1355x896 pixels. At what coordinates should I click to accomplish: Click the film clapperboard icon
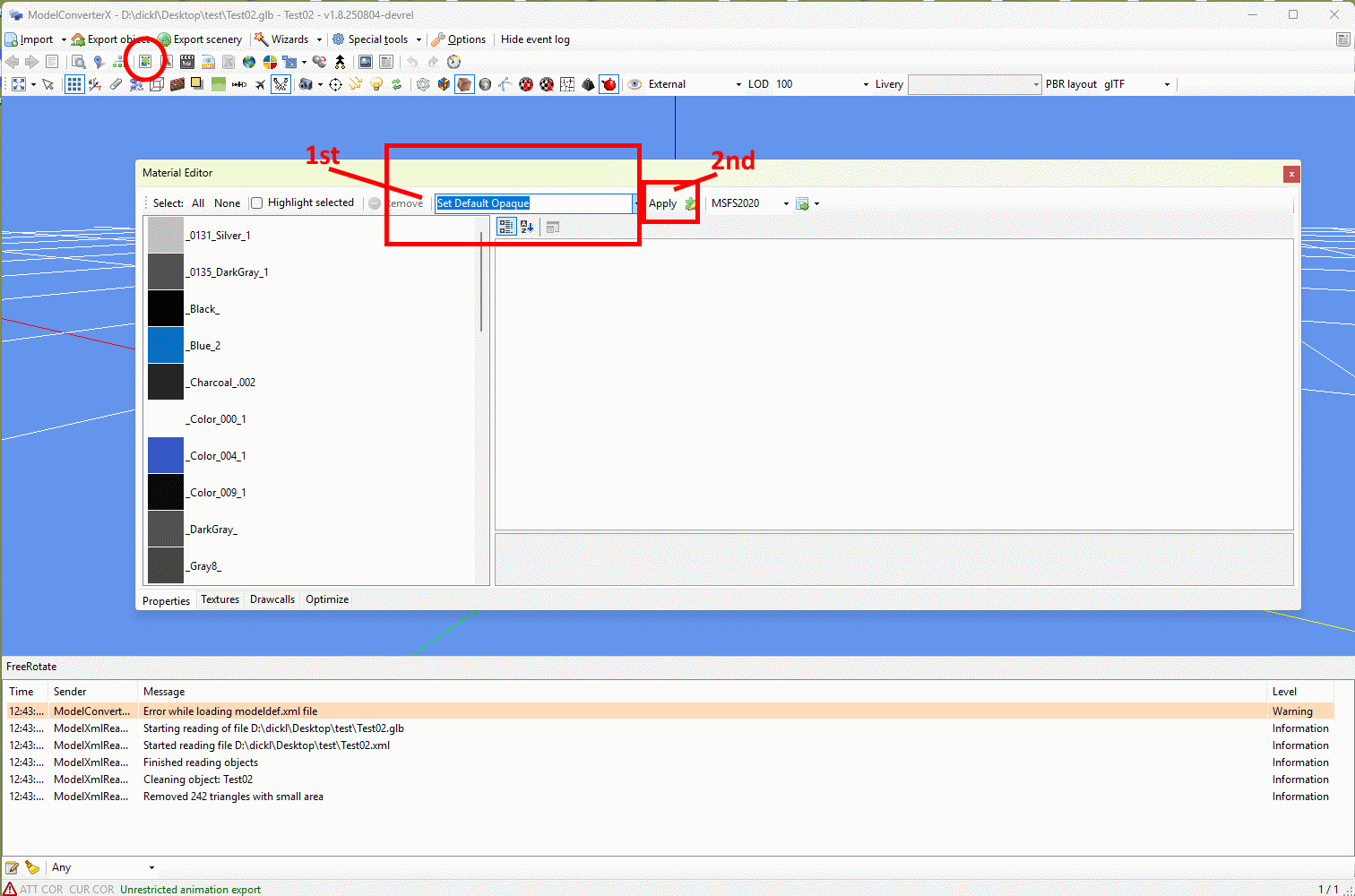(x=186, y=62)
